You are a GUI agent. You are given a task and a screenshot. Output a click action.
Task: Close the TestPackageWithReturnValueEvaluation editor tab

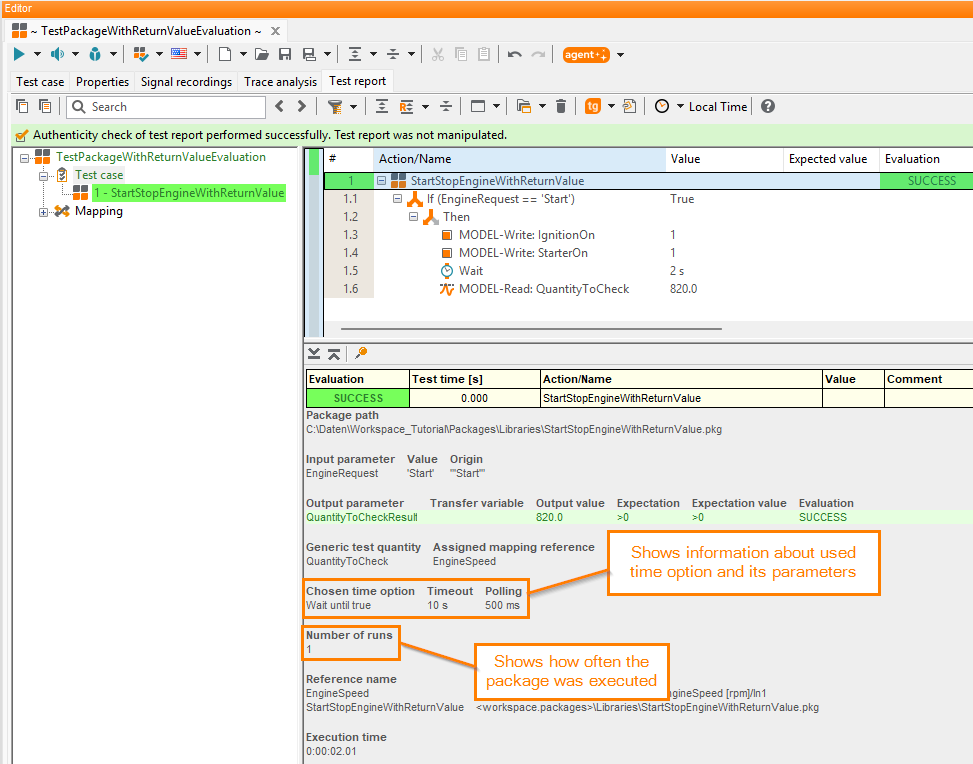[276, 31]
